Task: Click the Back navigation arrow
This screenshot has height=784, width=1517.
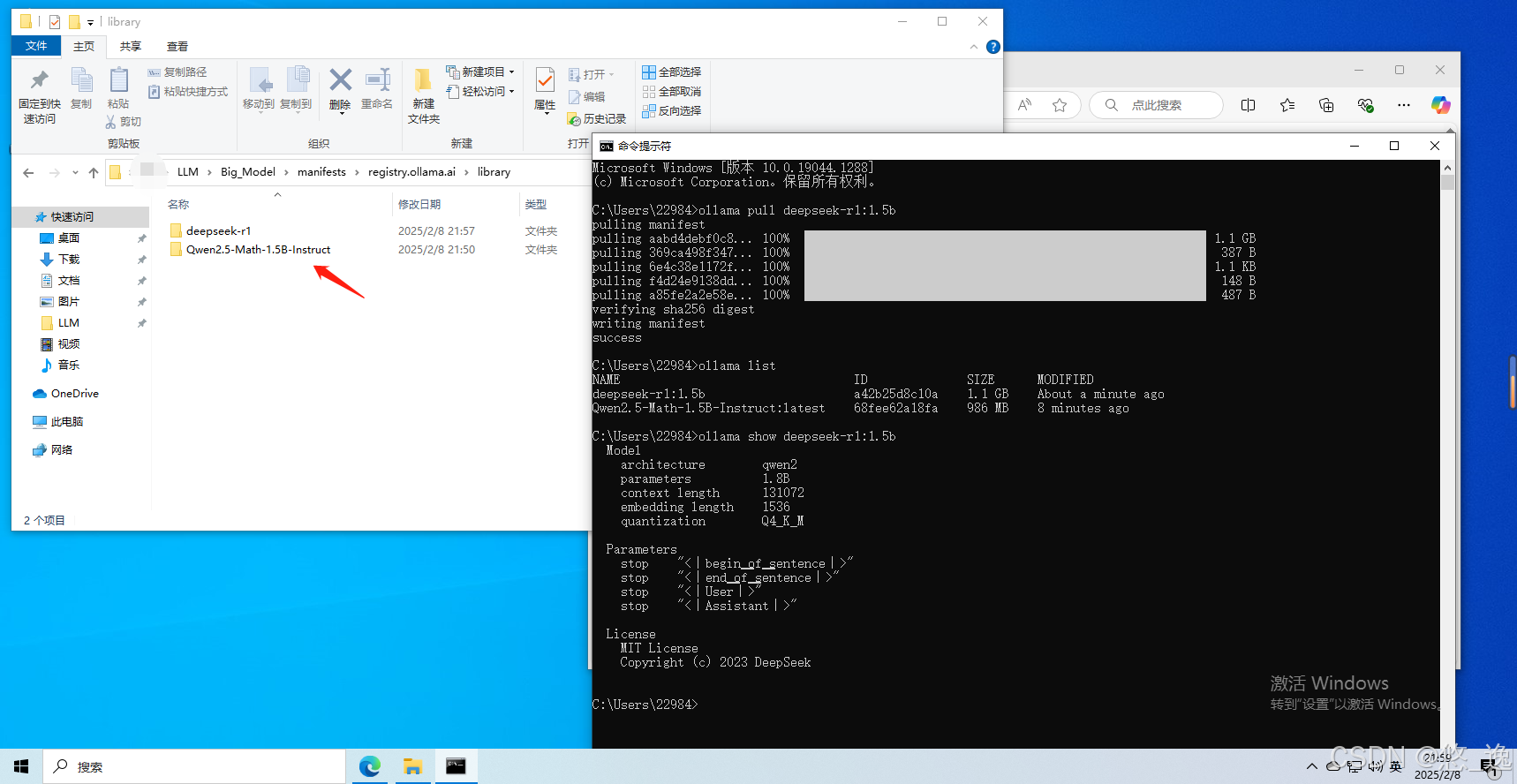Action: click(x=28, y=173)
